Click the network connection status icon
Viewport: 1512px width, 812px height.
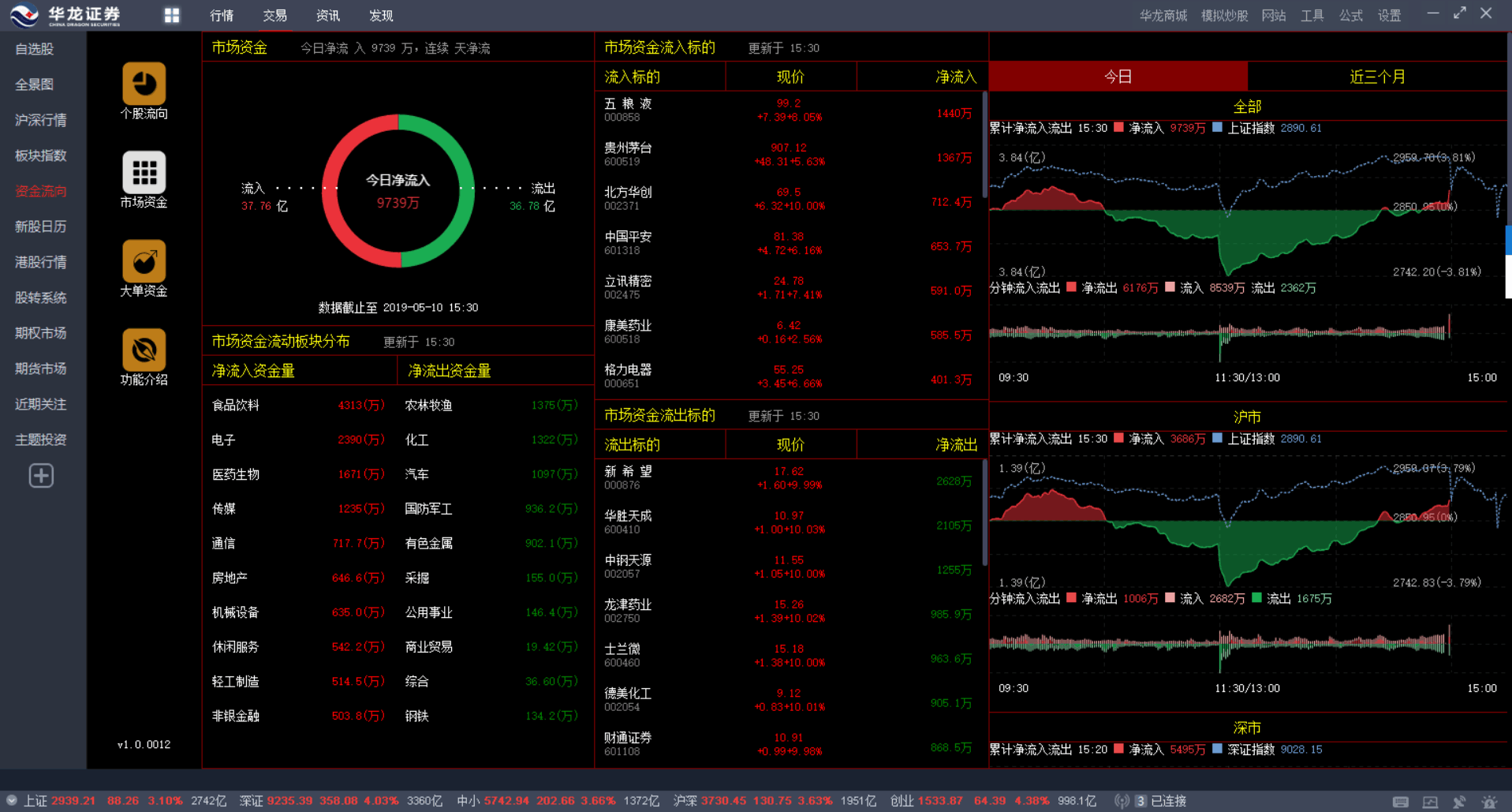(1121, 801)
